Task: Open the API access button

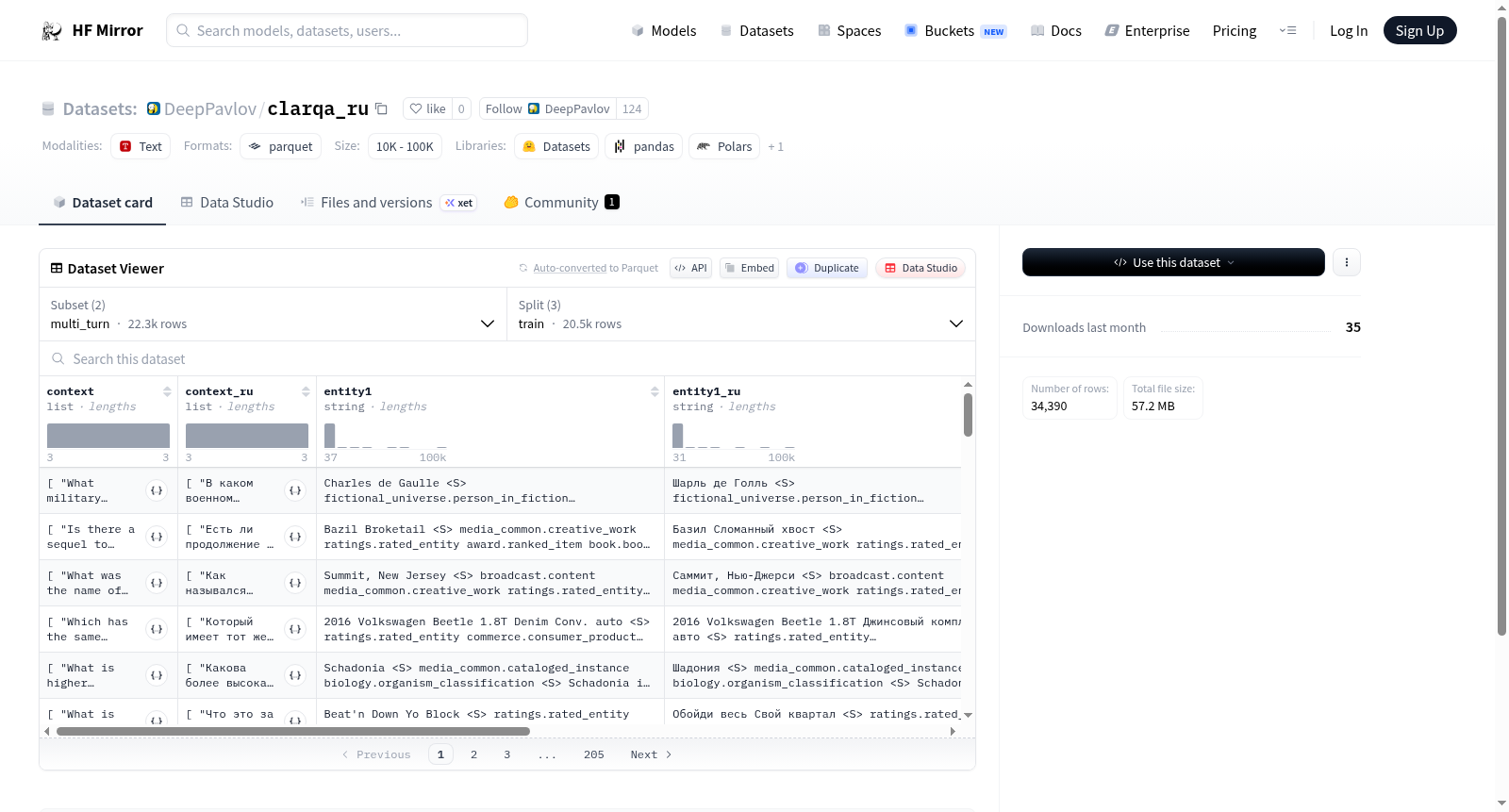Action: [690, 268]
